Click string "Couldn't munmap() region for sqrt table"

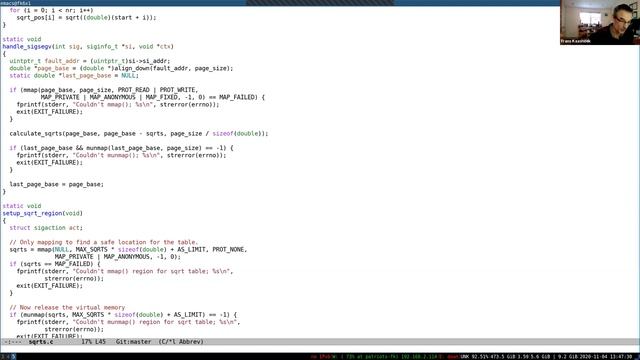point(155,322)
